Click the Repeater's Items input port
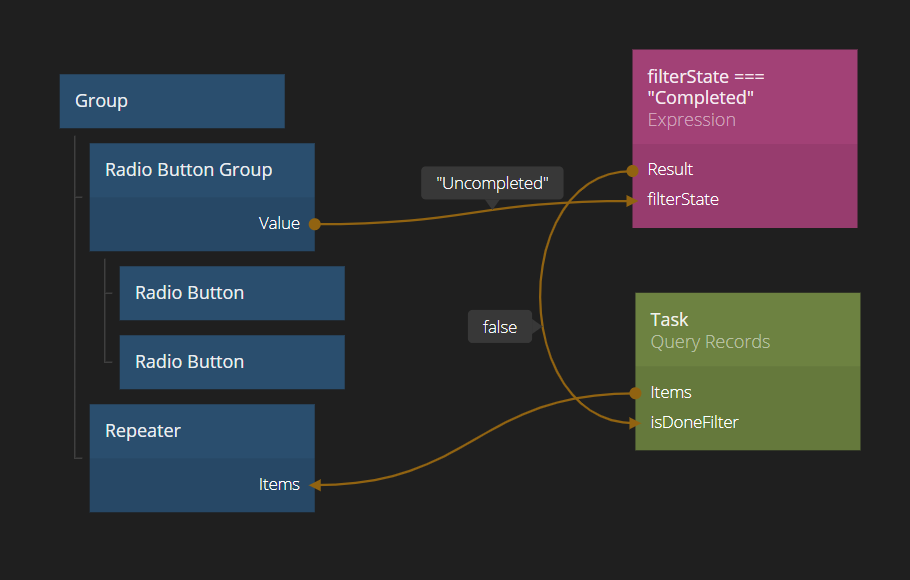The width and height of the screenshot is (910, 580). tap(279, 485)
